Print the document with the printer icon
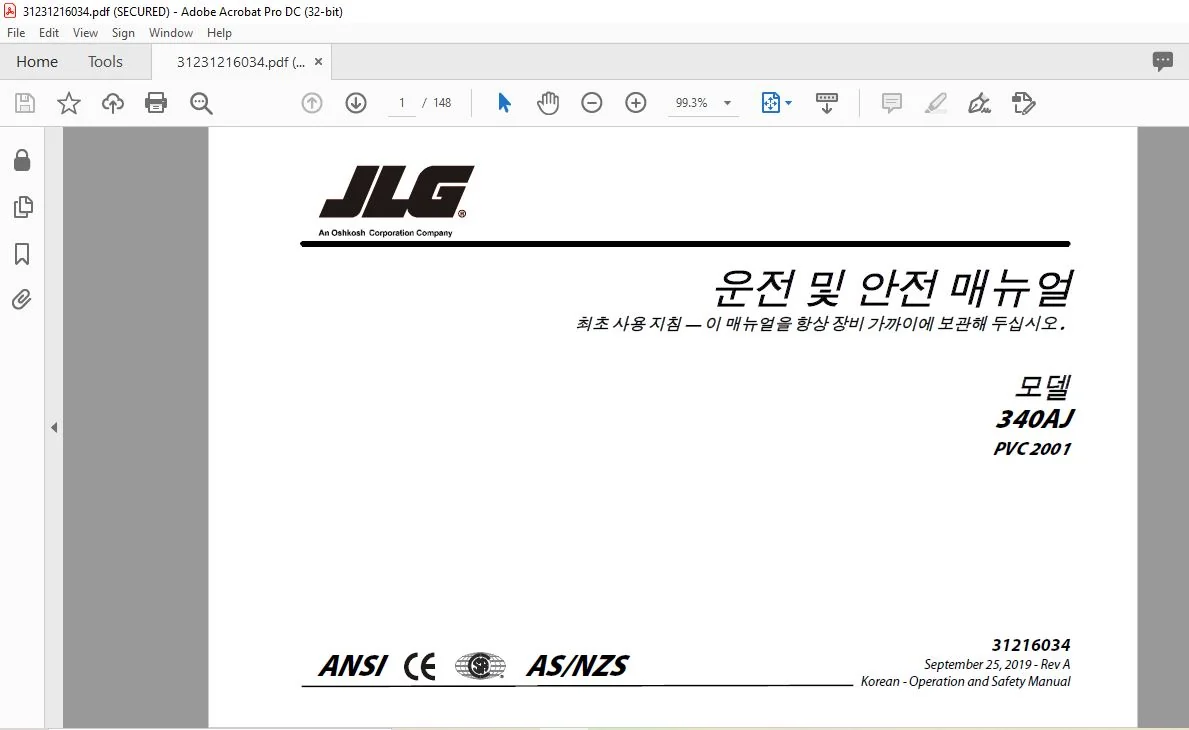This screenshot has width=1189, height=730. point(156,103)
